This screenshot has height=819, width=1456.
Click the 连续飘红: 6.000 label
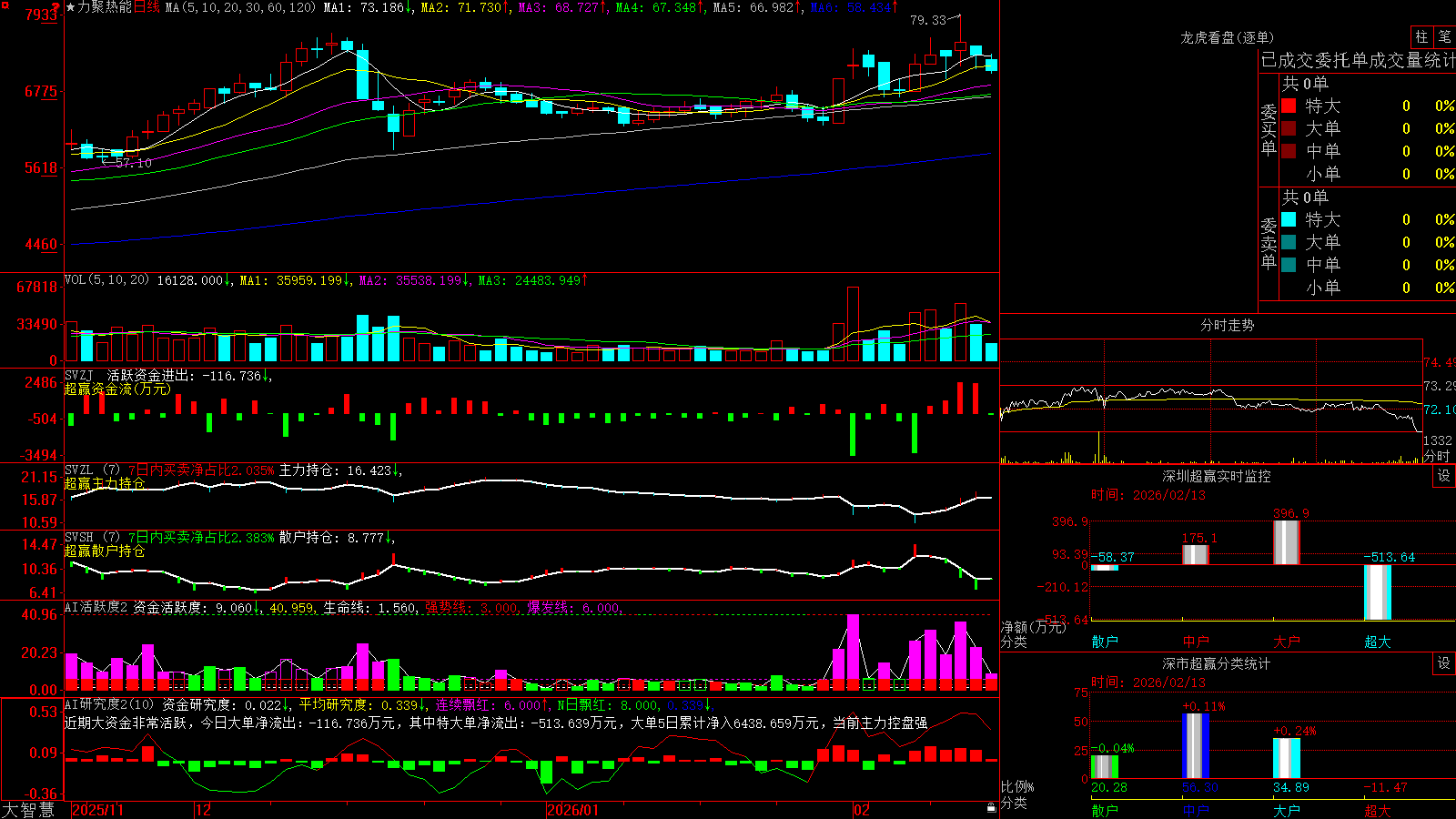488,704
